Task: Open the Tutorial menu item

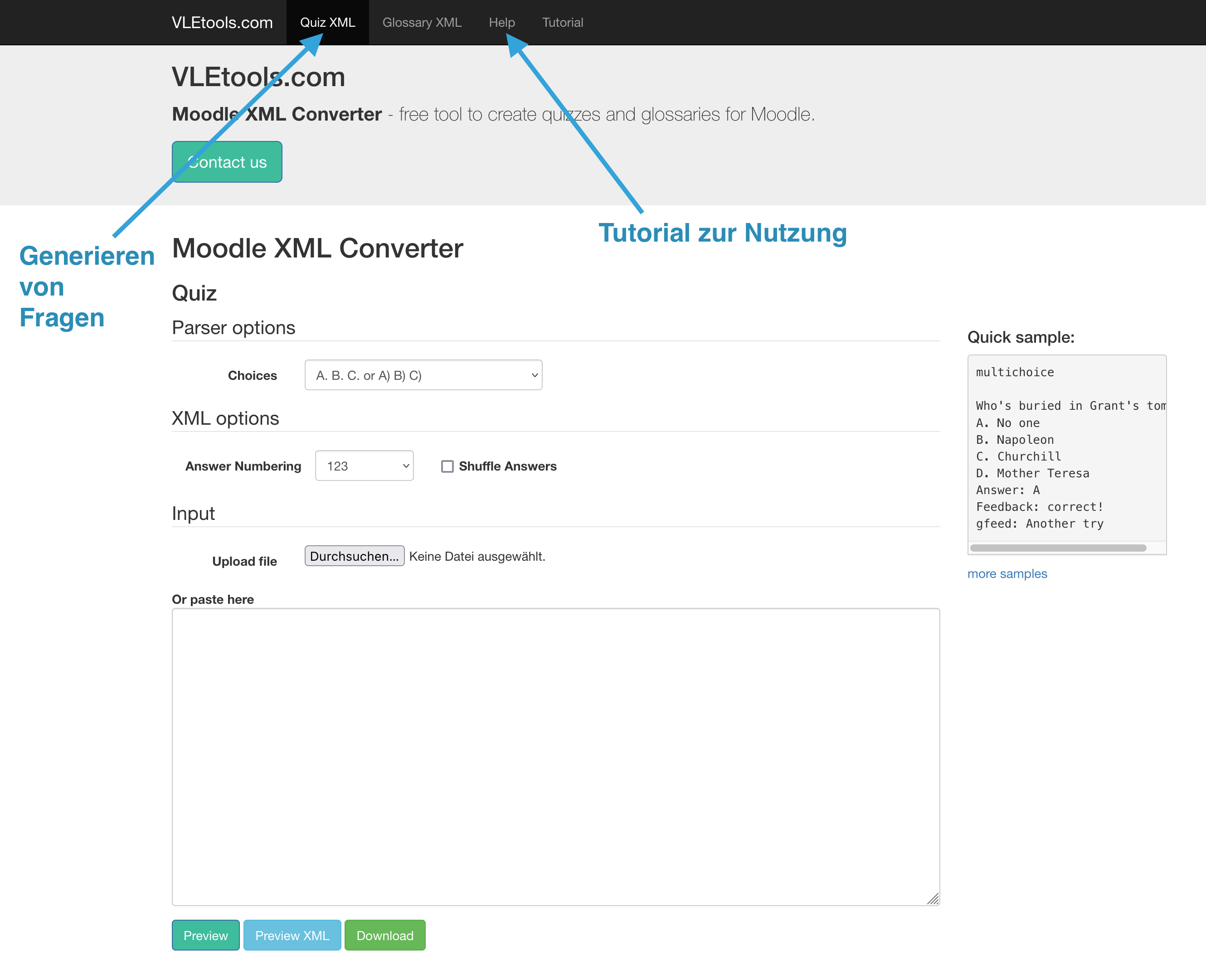Action: click(562, 23)
